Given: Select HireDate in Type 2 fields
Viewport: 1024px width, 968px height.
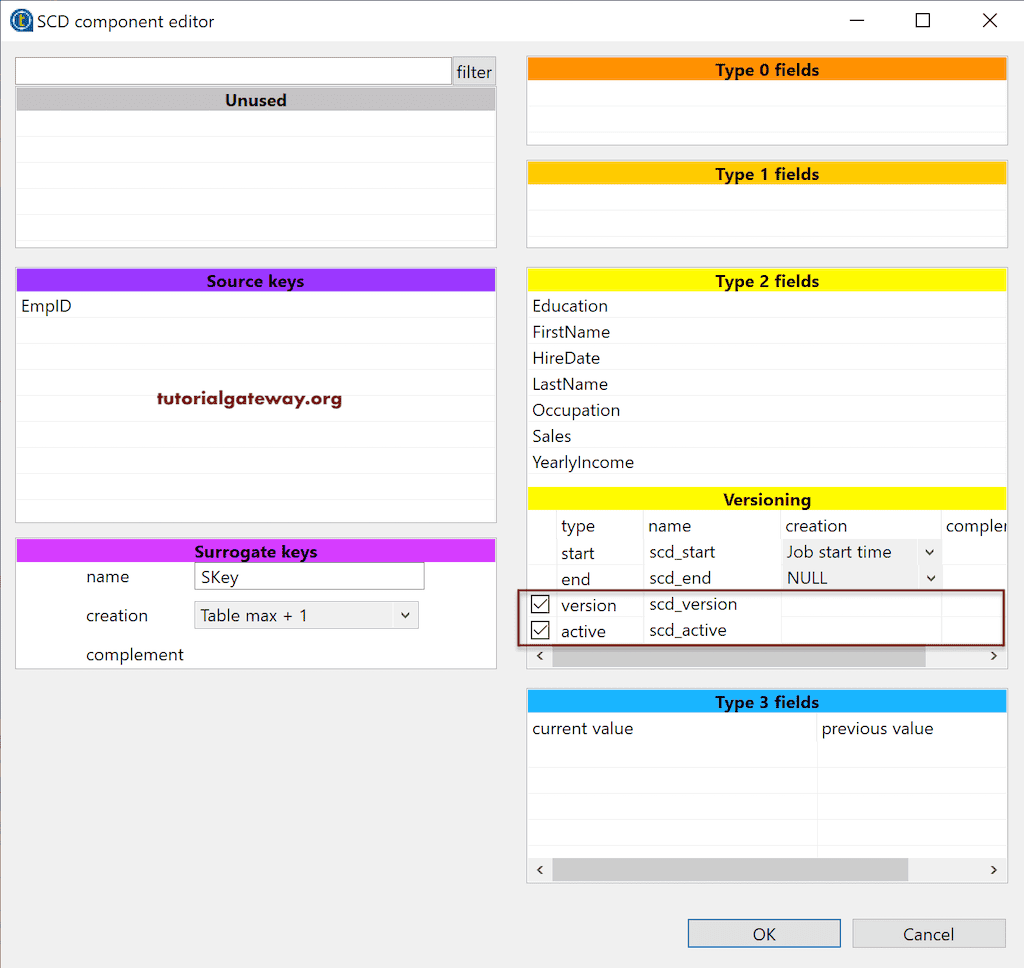Looking at the screenshot, I should tap(566, 357).
